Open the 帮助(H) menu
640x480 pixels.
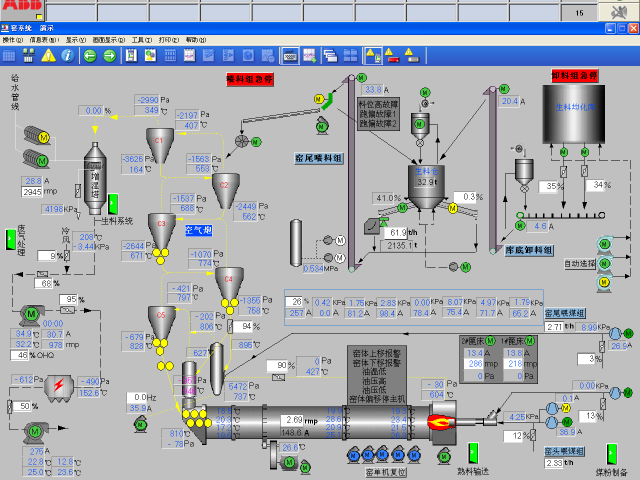pos(196,40)
